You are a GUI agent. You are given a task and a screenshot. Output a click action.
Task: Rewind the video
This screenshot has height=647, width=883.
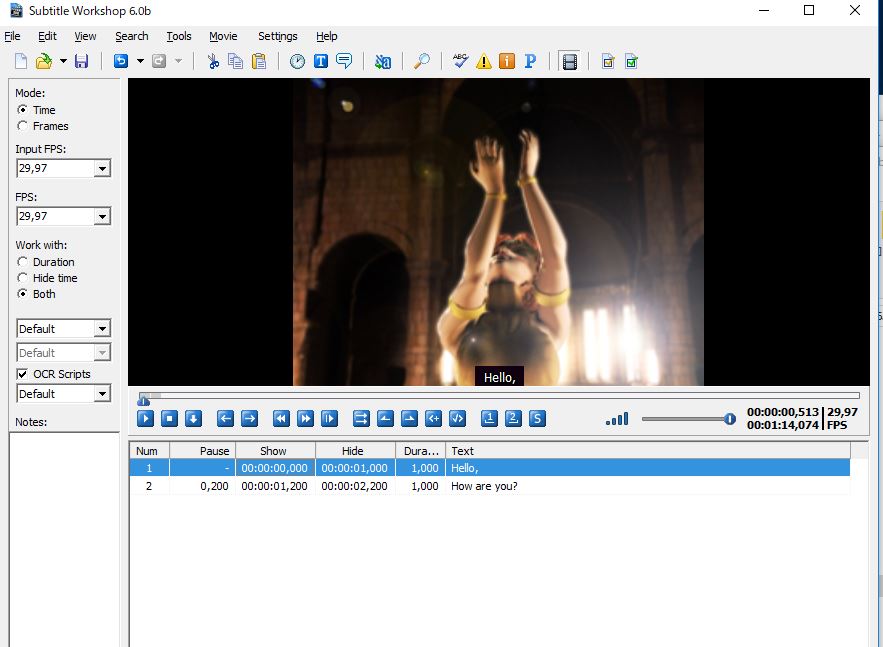[281, 418]
